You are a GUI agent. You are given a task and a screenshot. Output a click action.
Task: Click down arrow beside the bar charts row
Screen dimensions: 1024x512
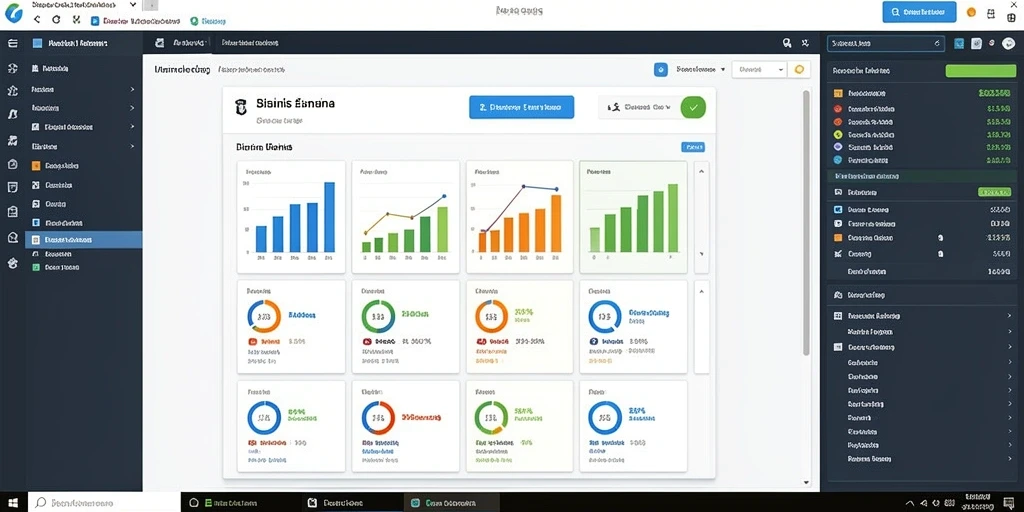pos(701,253)
